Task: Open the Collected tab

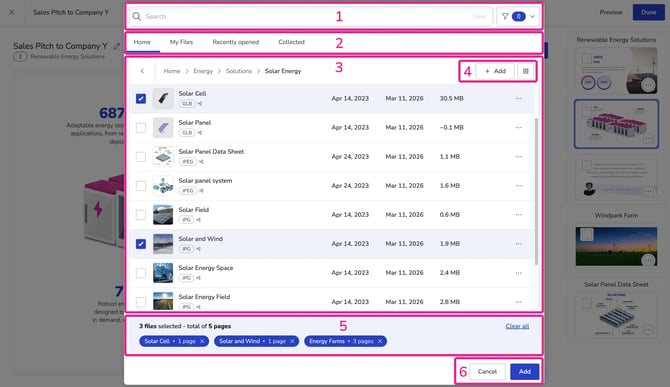Action: (291, 42)
